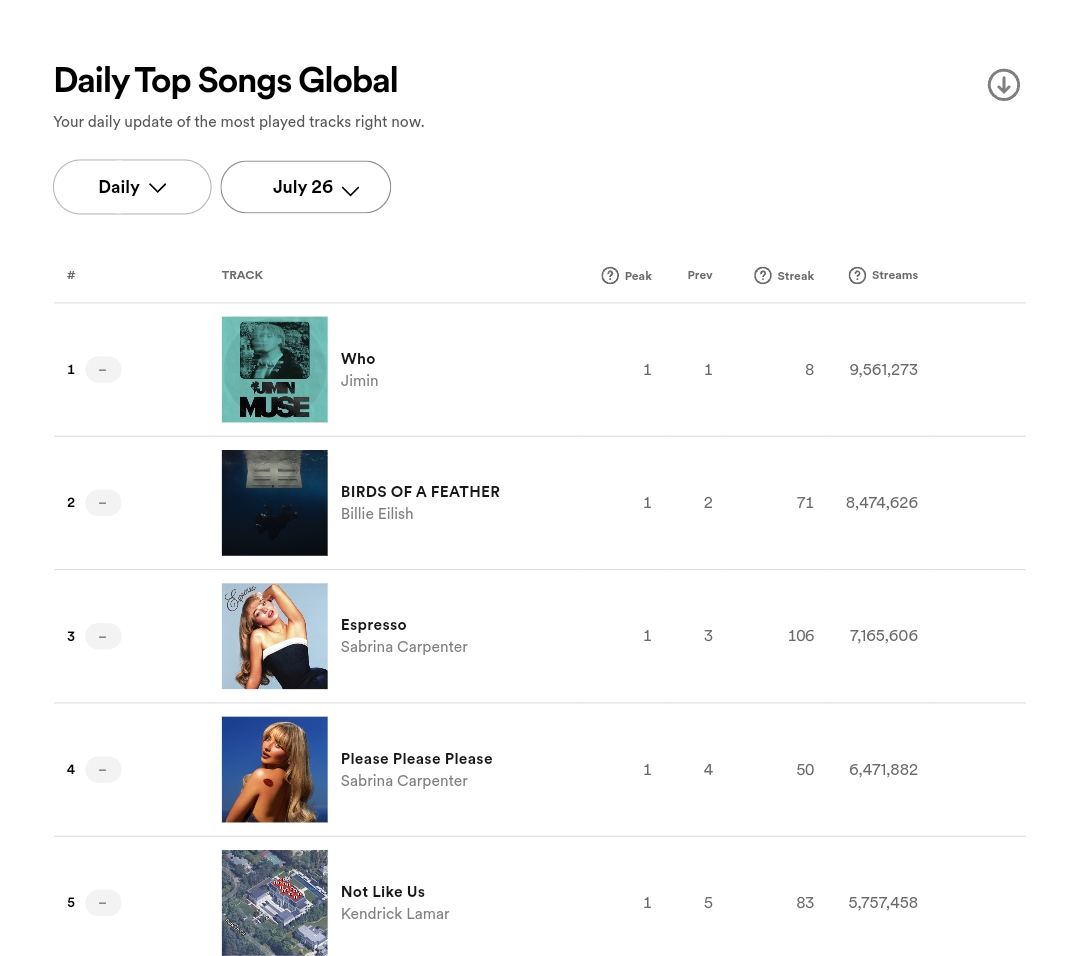Click rank change badge for Espresso
Image resolution: width=1080 pixels, height=956 pixels.
coord(103,636)
